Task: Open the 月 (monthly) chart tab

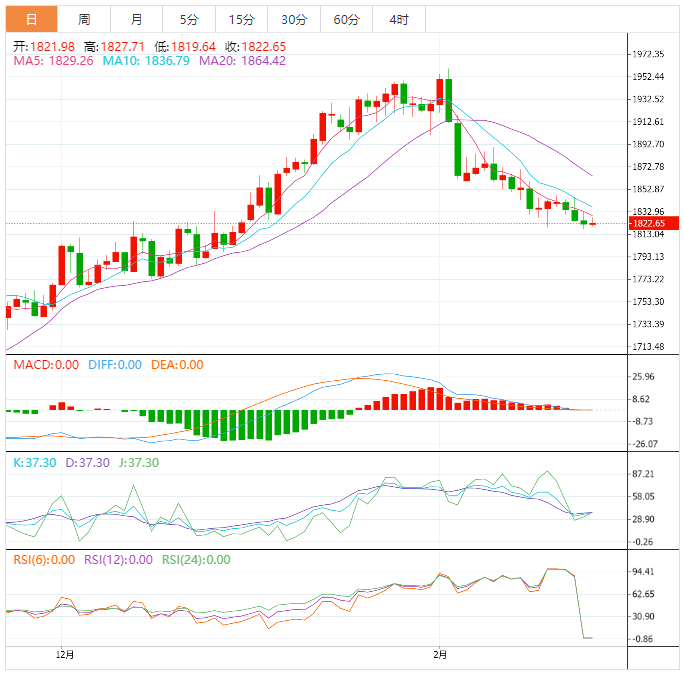Action: tap(136, 19)
